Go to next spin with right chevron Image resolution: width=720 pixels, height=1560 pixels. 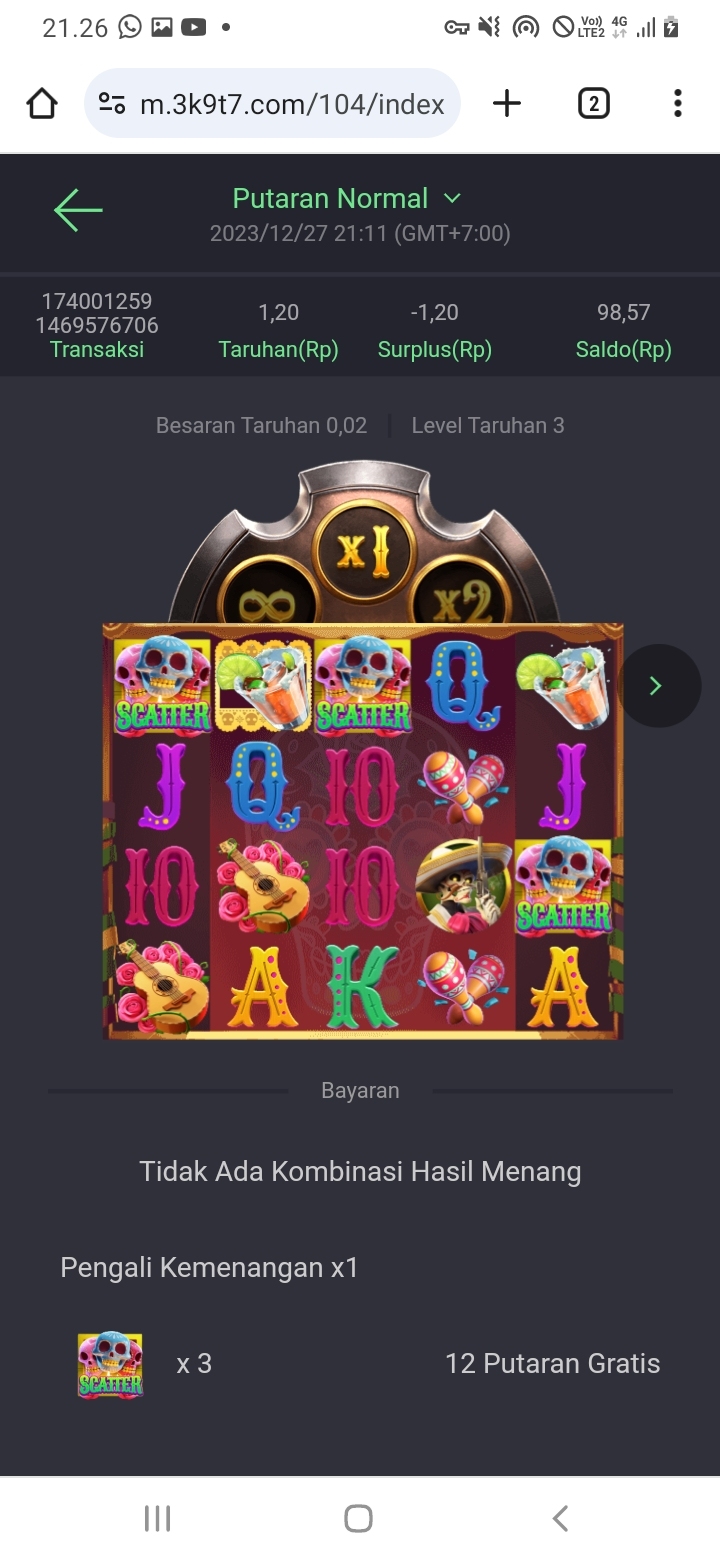[657, 686]
